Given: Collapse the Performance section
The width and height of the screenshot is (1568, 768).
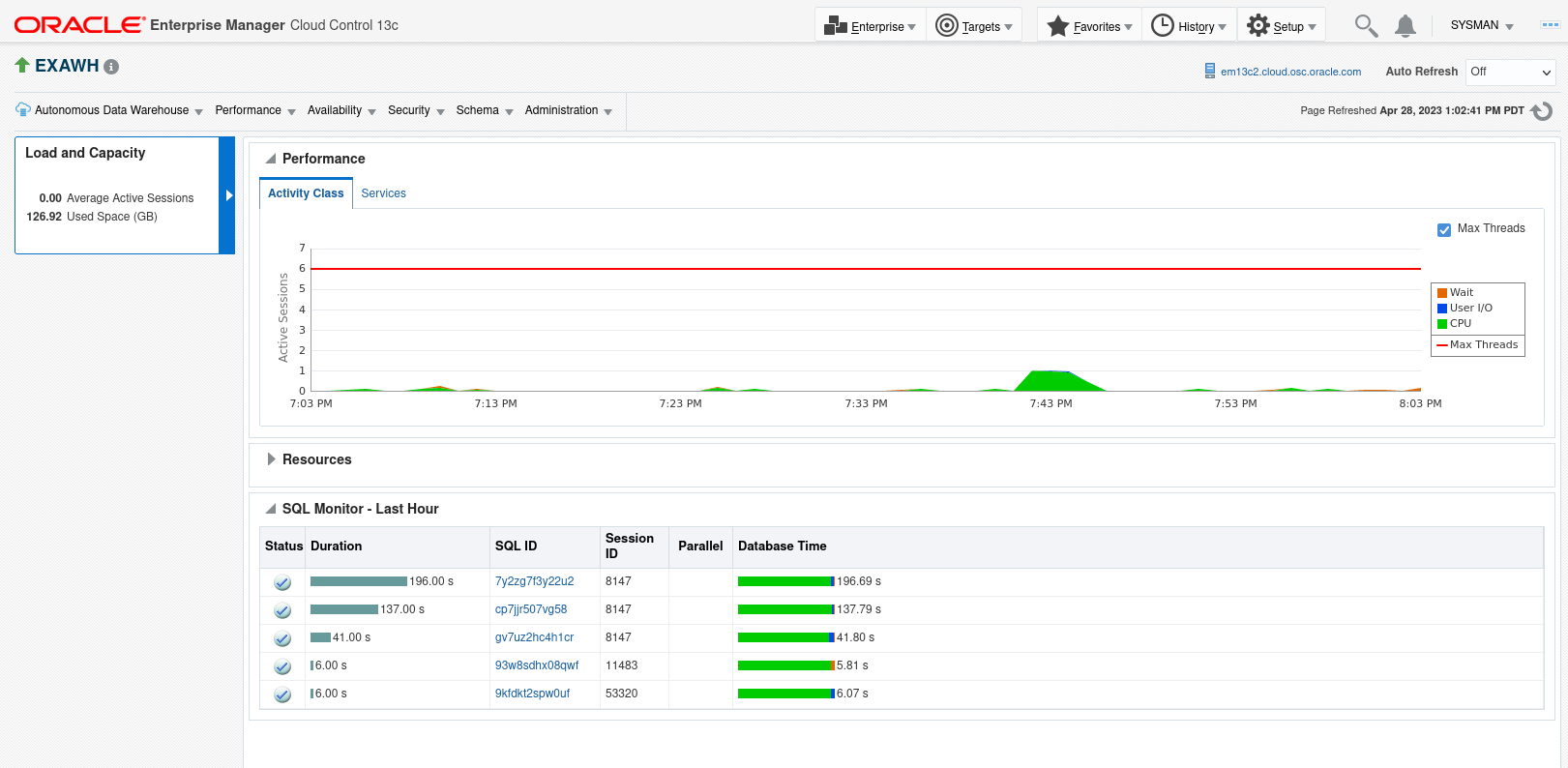Looking at the screenshot, I should click(x=271, y=159).
